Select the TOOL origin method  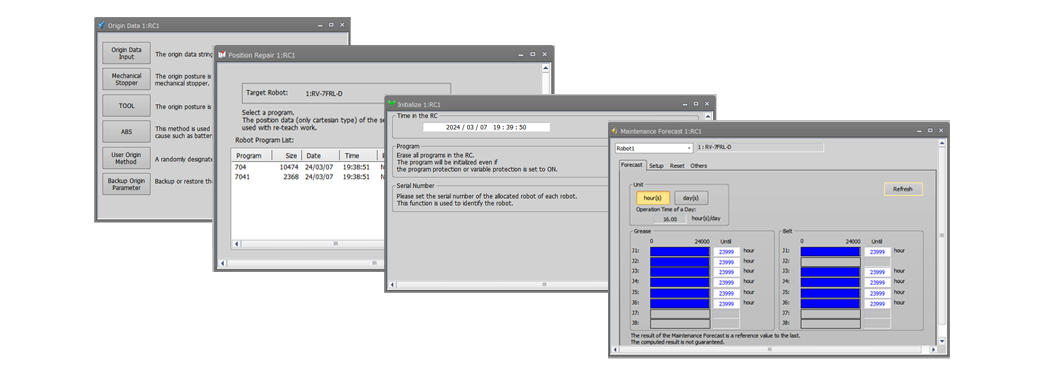coord(126,106)
